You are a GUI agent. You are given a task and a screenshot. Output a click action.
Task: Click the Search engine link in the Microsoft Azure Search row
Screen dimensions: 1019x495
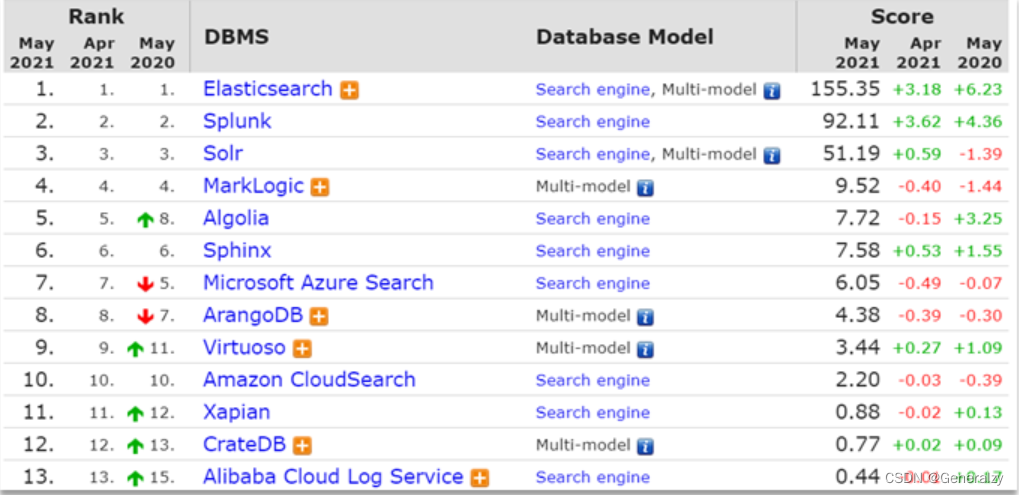pyautogui.click(x=593, y=284)
